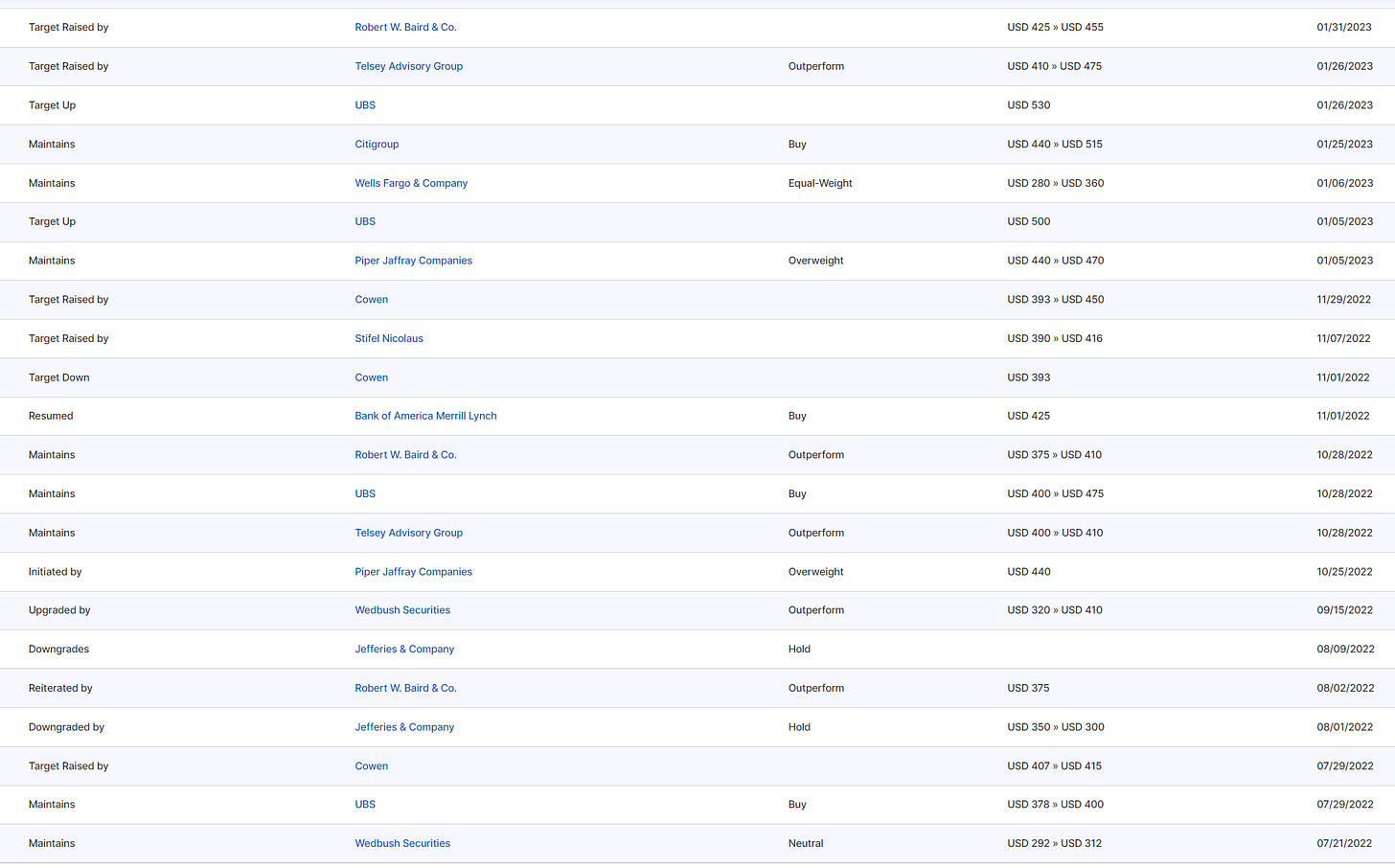Select 'Hold' rating dated 08/01/2022
Image resolution: width=1395 pixels, height=868 pixels.
[x=799, y=727]
